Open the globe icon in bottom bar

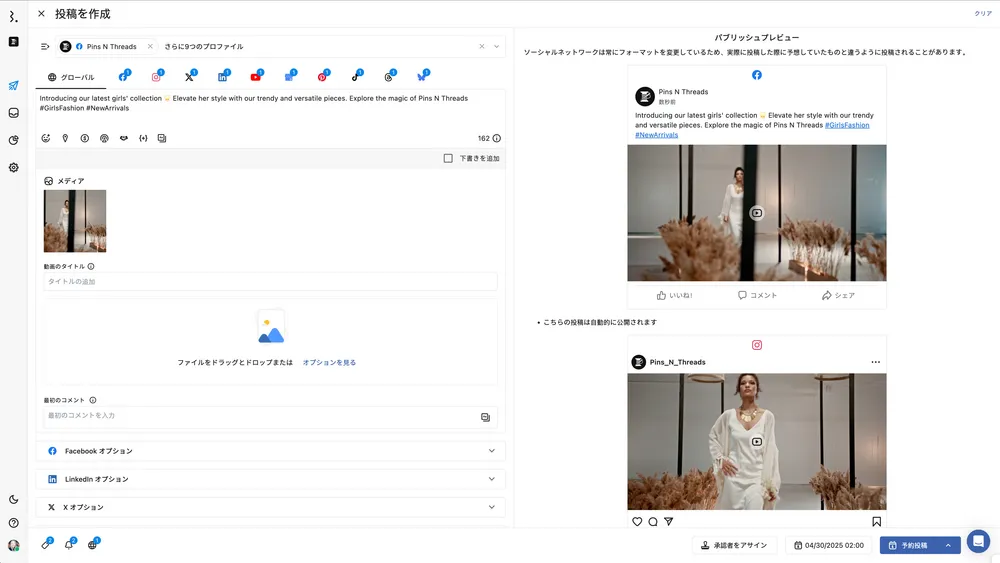[x=93, y=544]
